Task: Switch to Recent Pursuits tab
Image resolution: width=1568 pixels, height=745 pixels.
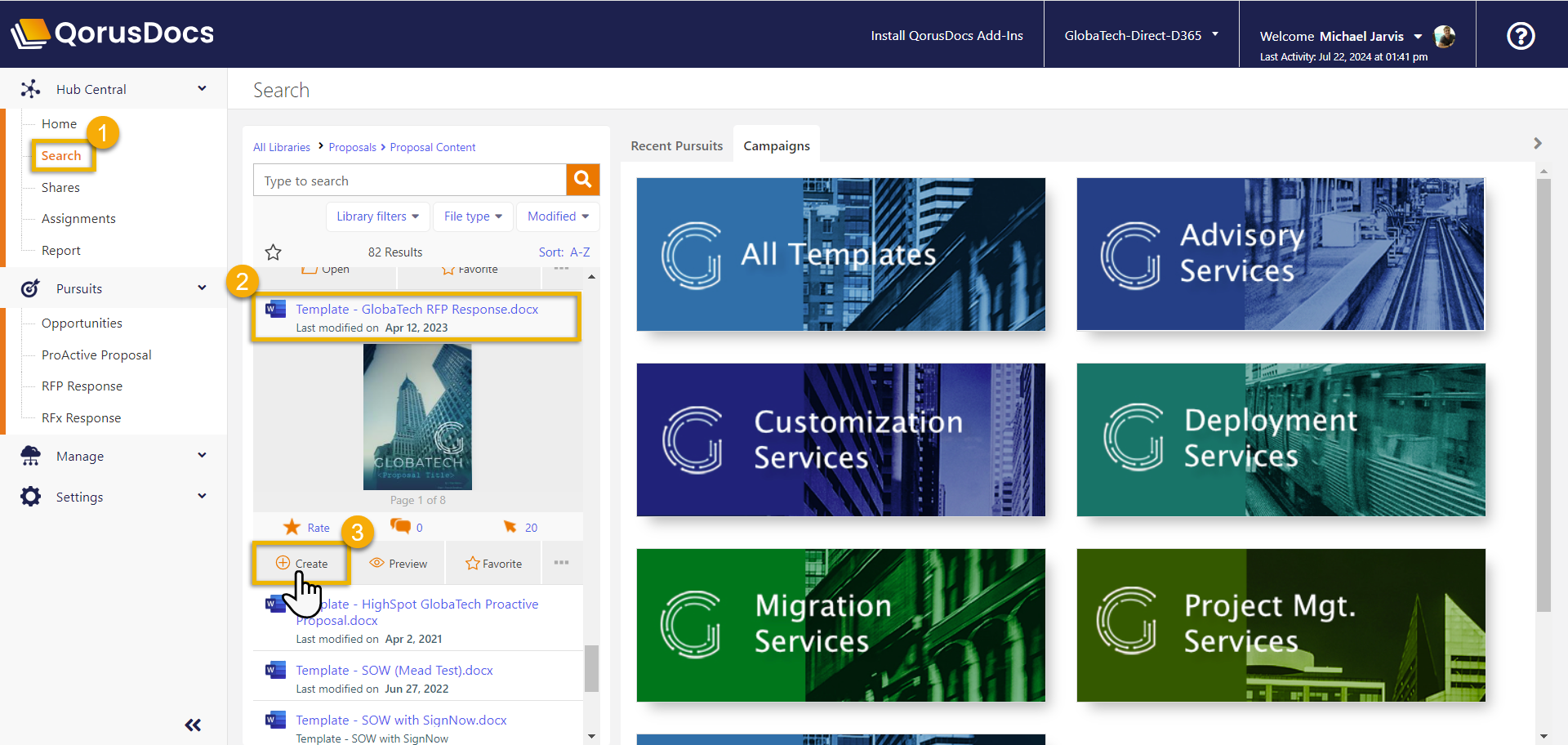Action: click(677, 145)
